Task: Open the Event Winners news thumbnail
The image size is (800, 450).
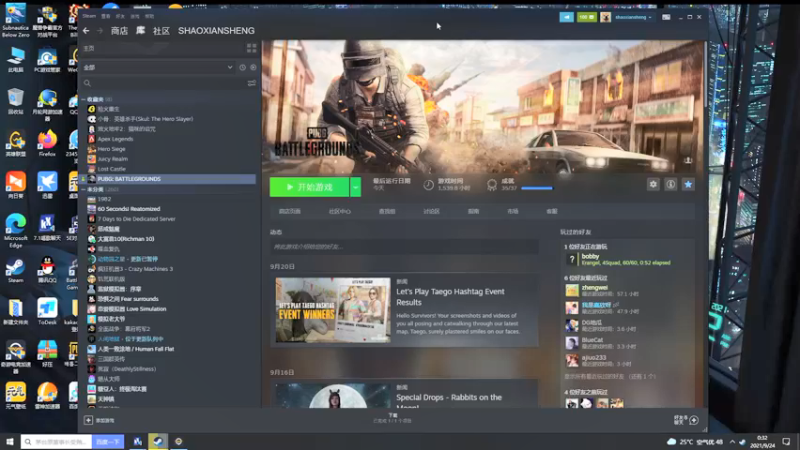Action: point(333,310)
